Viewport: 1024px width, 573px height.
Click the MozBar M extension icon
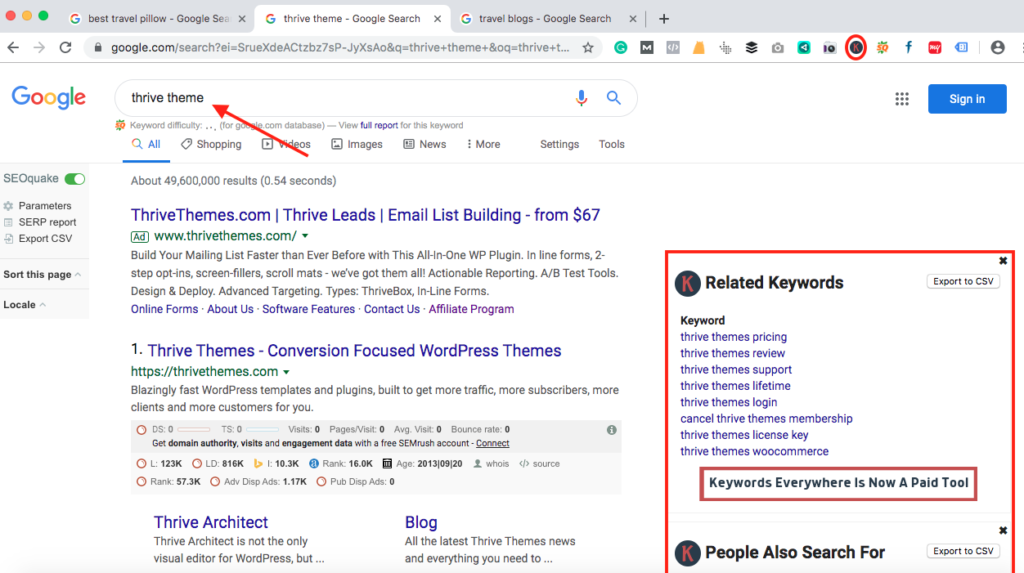coord(647,47)
